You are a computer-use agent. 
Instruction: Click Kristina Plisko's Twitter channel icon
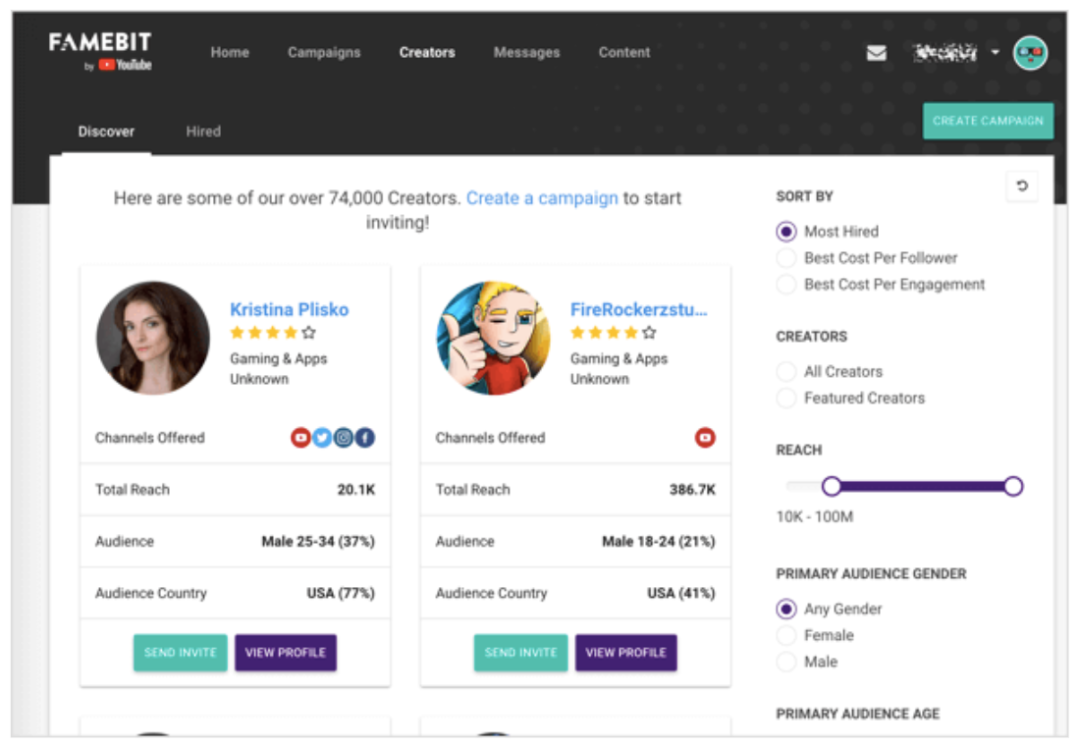pyautogui.click(x=322, y=437)
